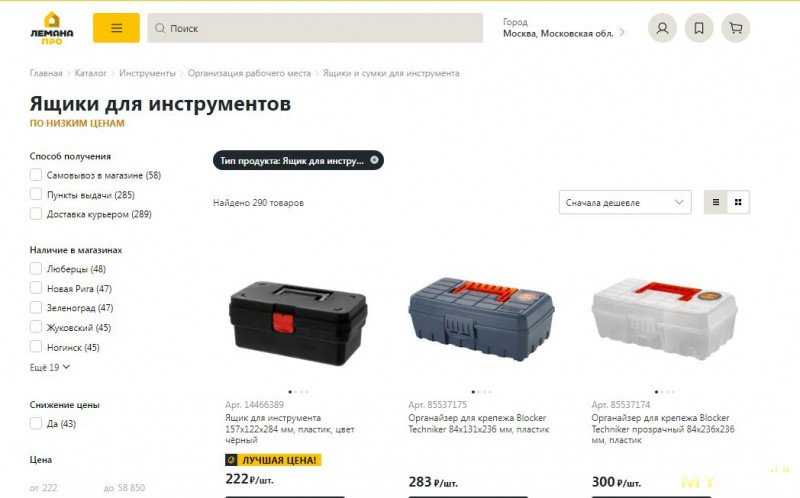Open the Сначала дешевле sort dropdown
The image size is (800, 498).
click(x=625, y=202)
